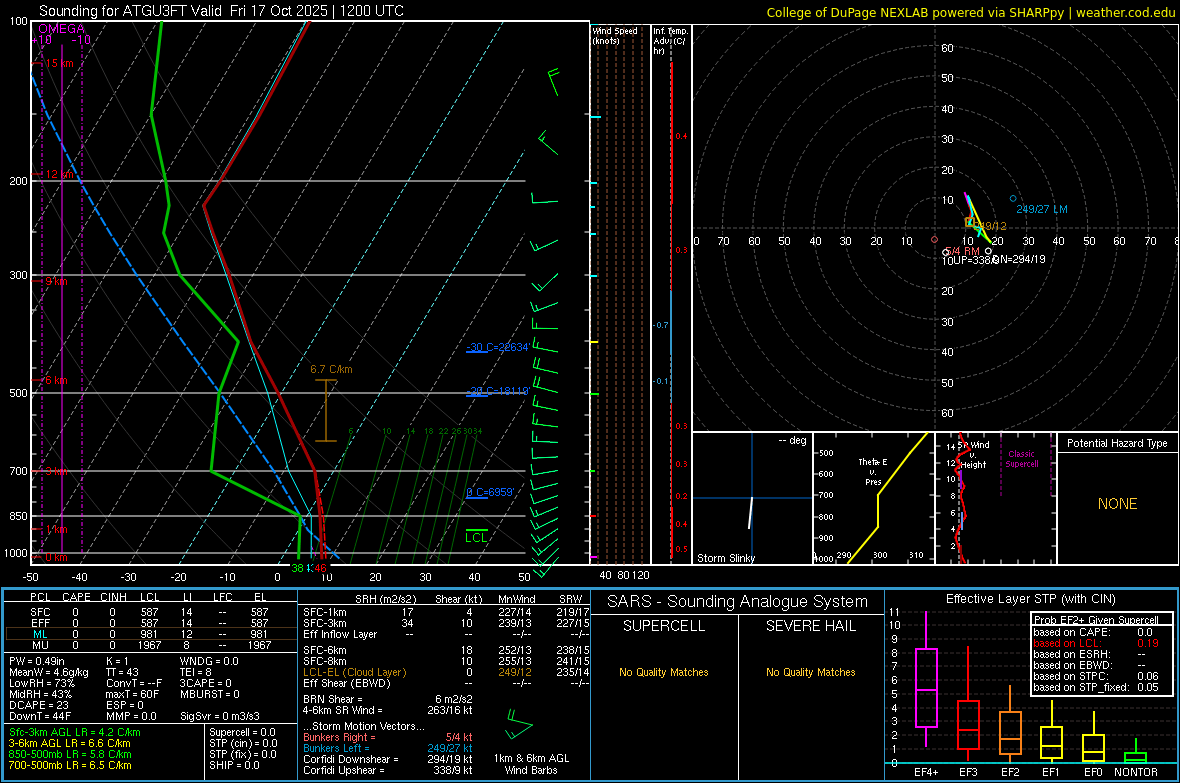The height and width of the screenshot is (783, 1180).
Task: Click the 'DCAPE = 23' value
Action: click(x=38, y=705)
